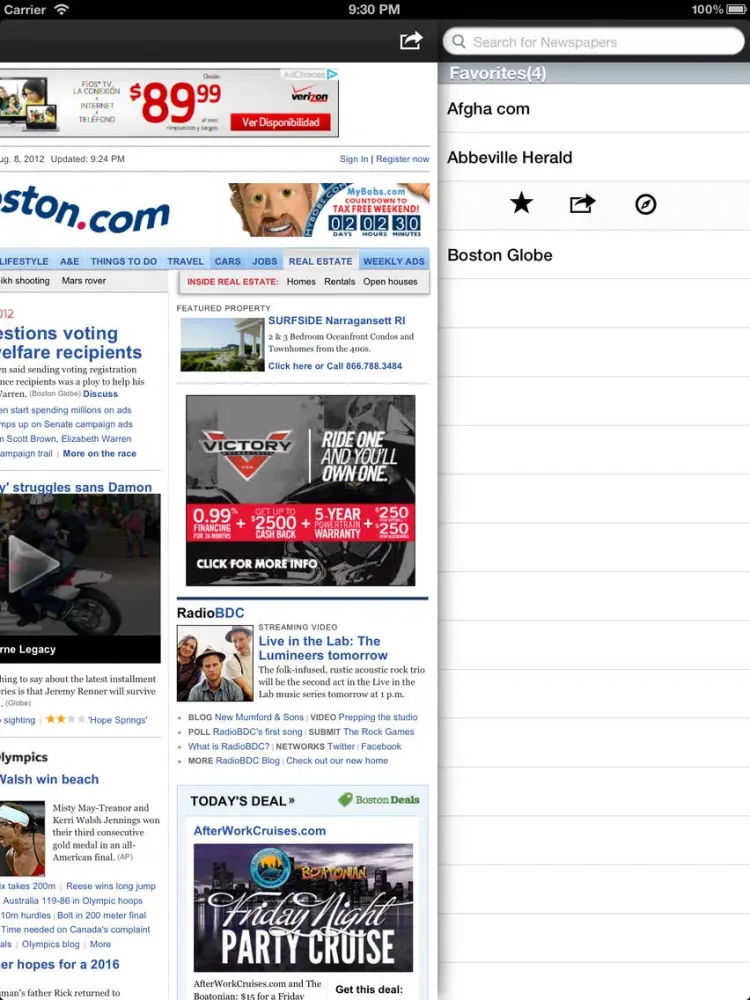Screen dimensions: 750x1000
Task: Open the JOBS tab
Action: [x=265, y=261]
